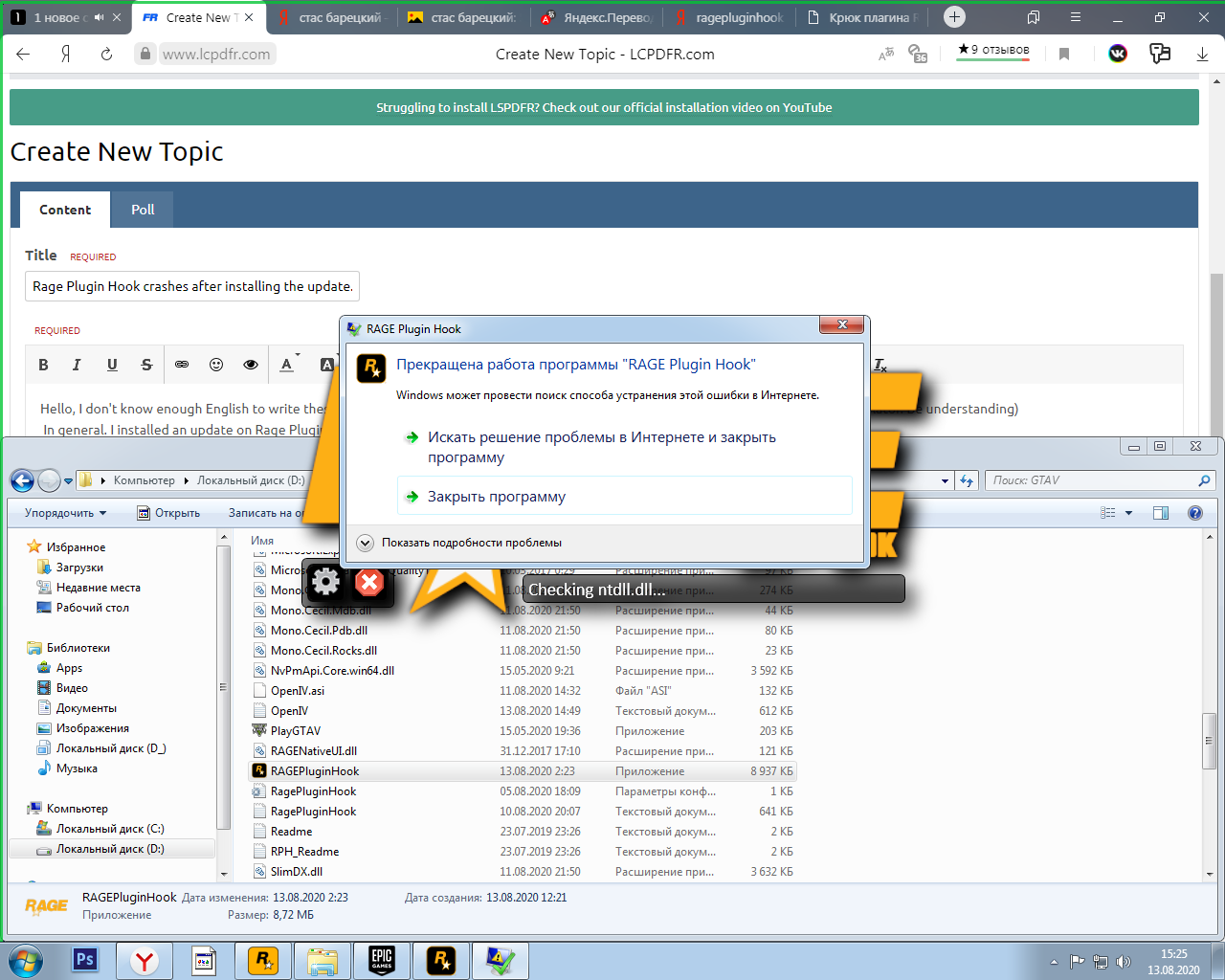Launch Epic Games from the taskbar
The width and height of the screenshot is (1225, 980).
pos(382,960)
